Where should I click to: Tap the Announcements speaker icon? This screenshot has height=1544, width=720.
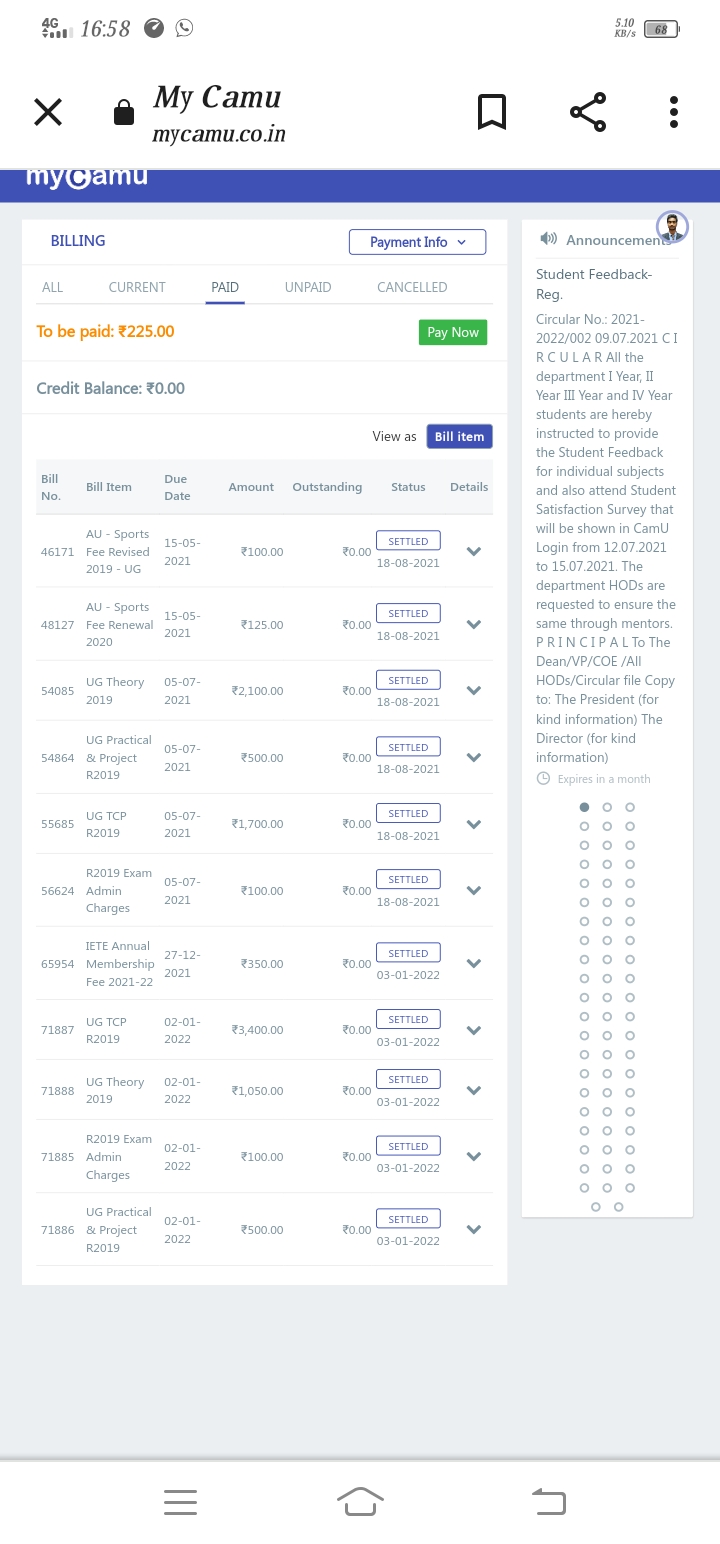click(x=548, y=239)
